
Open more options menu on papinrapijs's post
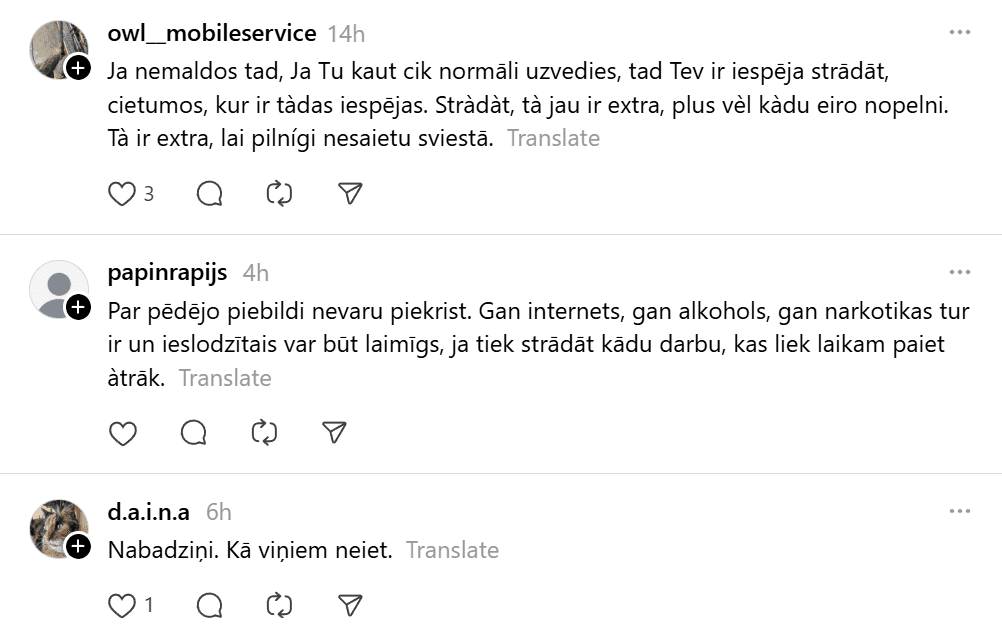click(960, 272)
